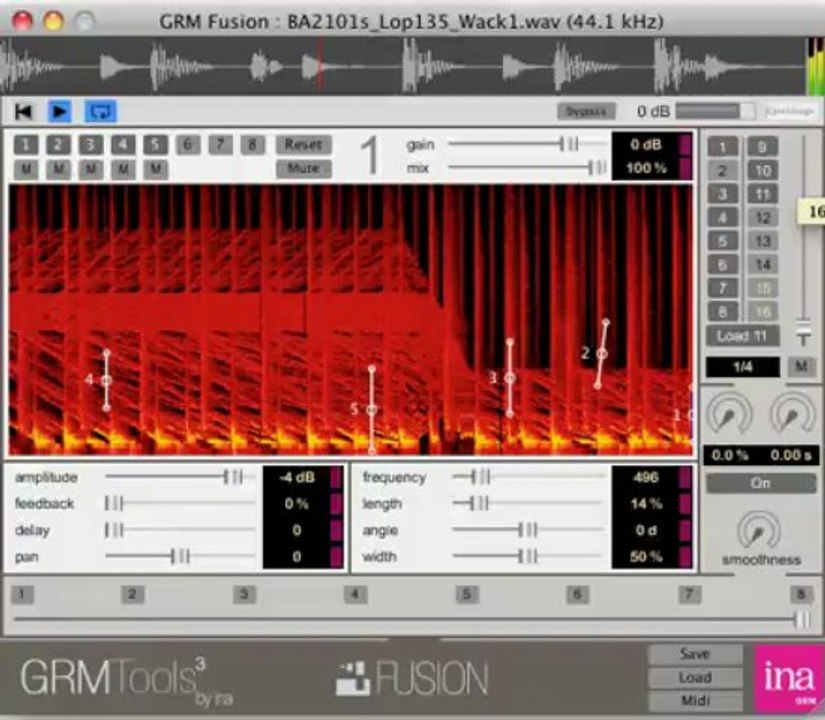Recall preset 5 in right panel
Viewport: 825px width, 720px height.
(722, 241)
